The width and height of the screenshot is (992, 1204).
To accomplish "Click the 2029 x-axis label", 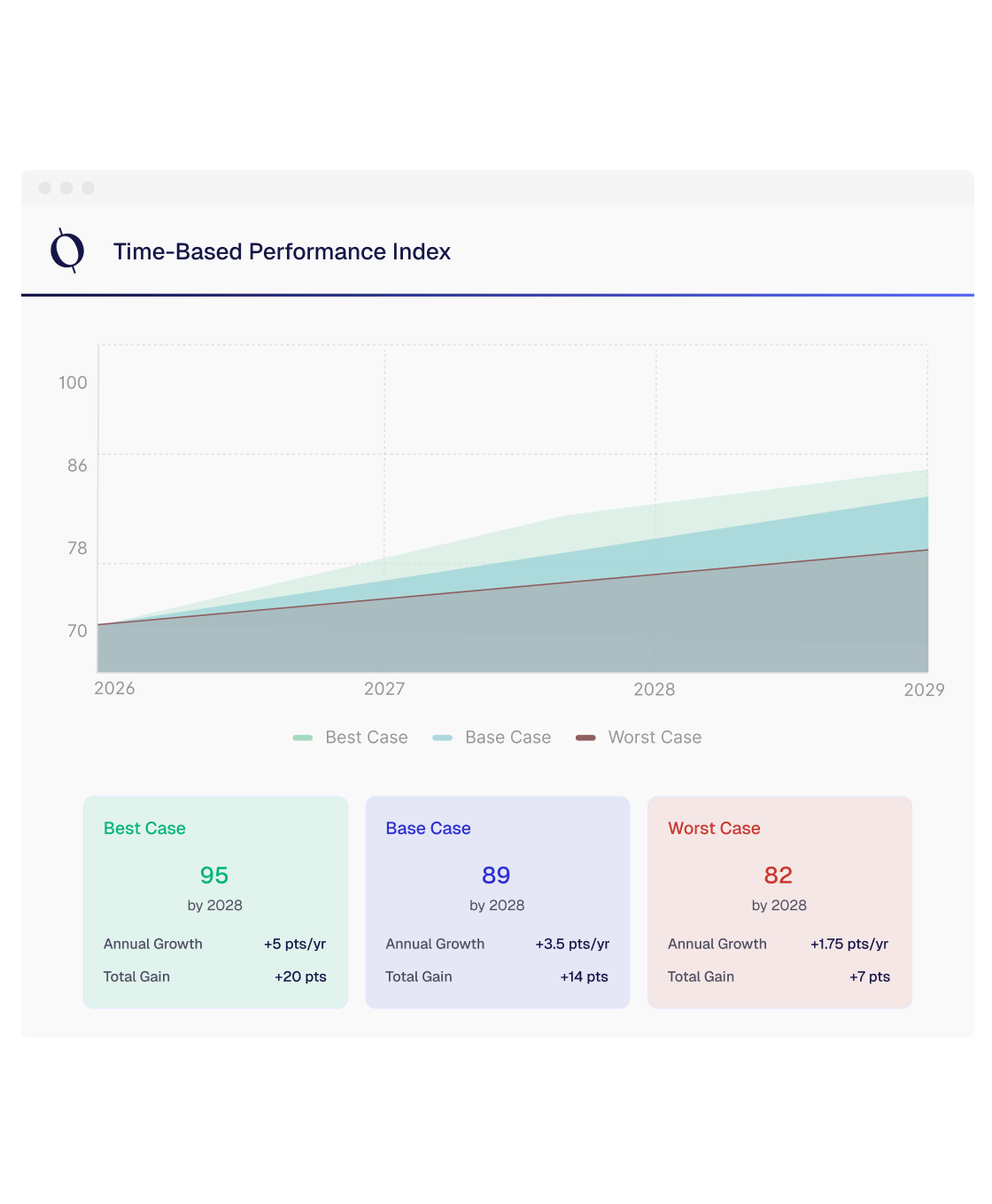I will pos(924,690).
